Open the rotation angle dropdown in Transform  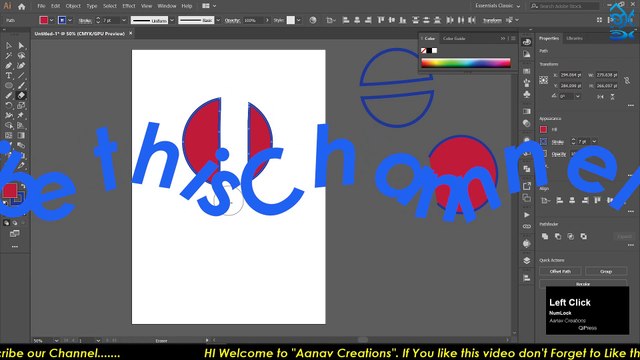(578, 96)
